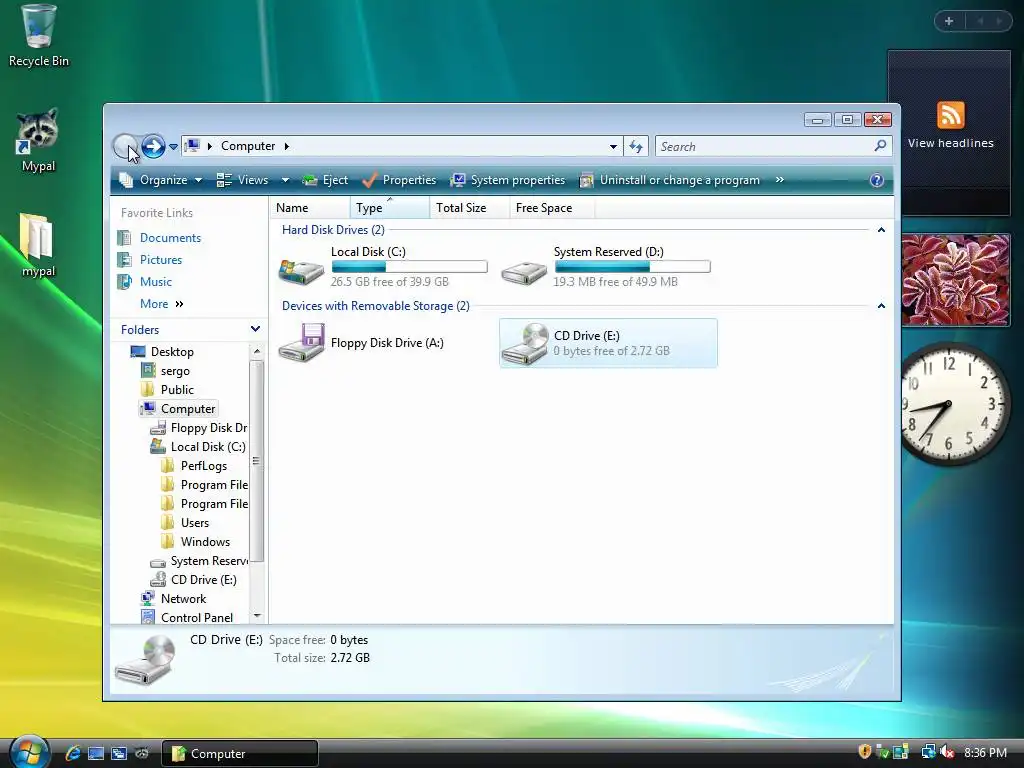
Task: Click the Forward navigation arrow button
Action: (153, 146)
